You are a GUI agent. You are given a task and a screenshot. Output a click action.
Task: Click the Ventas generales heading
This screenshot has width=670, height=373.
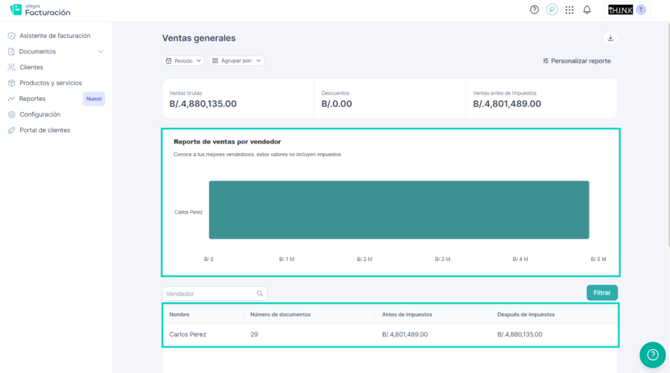click(x=199, y=38)
